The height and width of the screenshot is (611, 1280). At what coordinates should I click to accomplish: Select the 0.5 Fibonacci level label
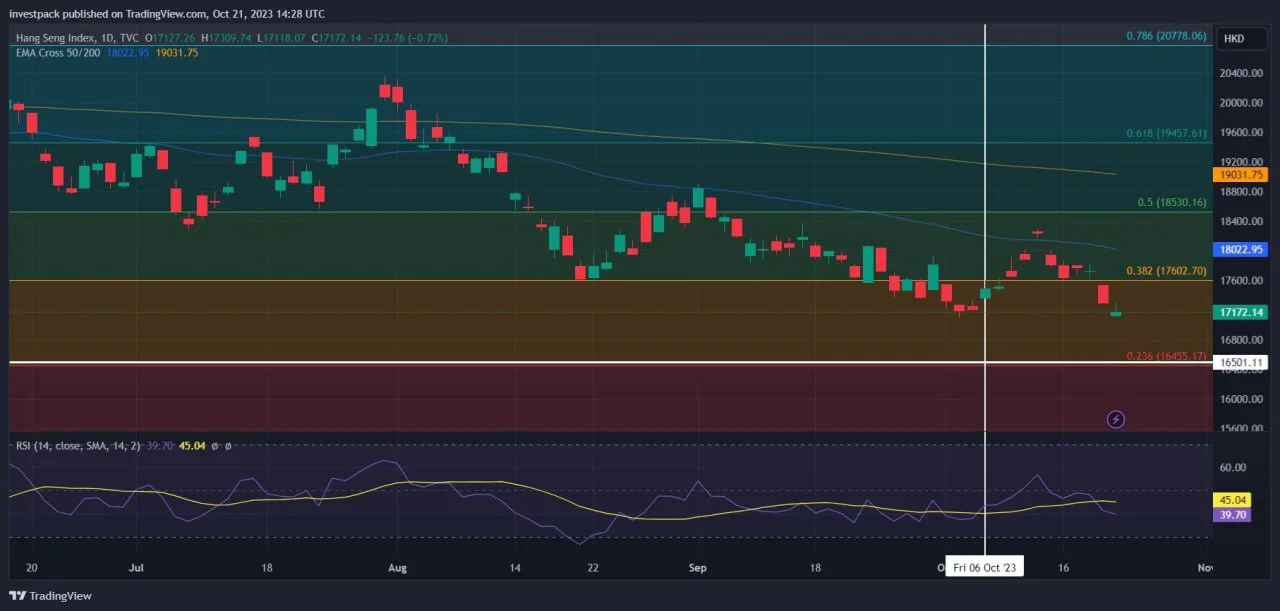pyautogui.click(x=1172, y=202)
